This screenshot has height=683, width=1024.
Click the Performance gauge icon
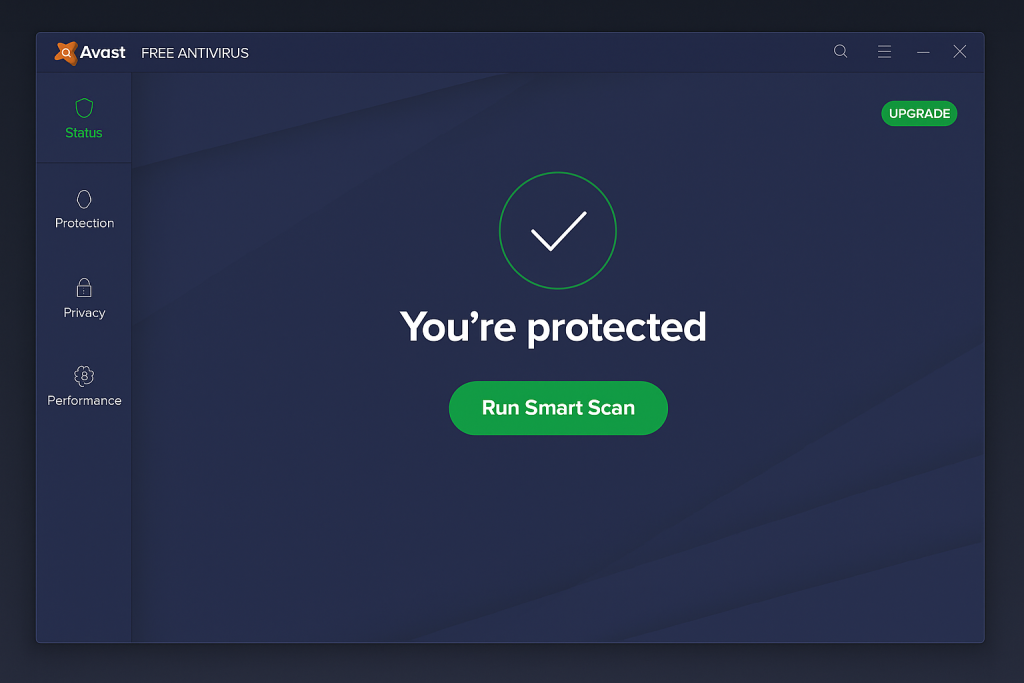click(x=84, y=376)
